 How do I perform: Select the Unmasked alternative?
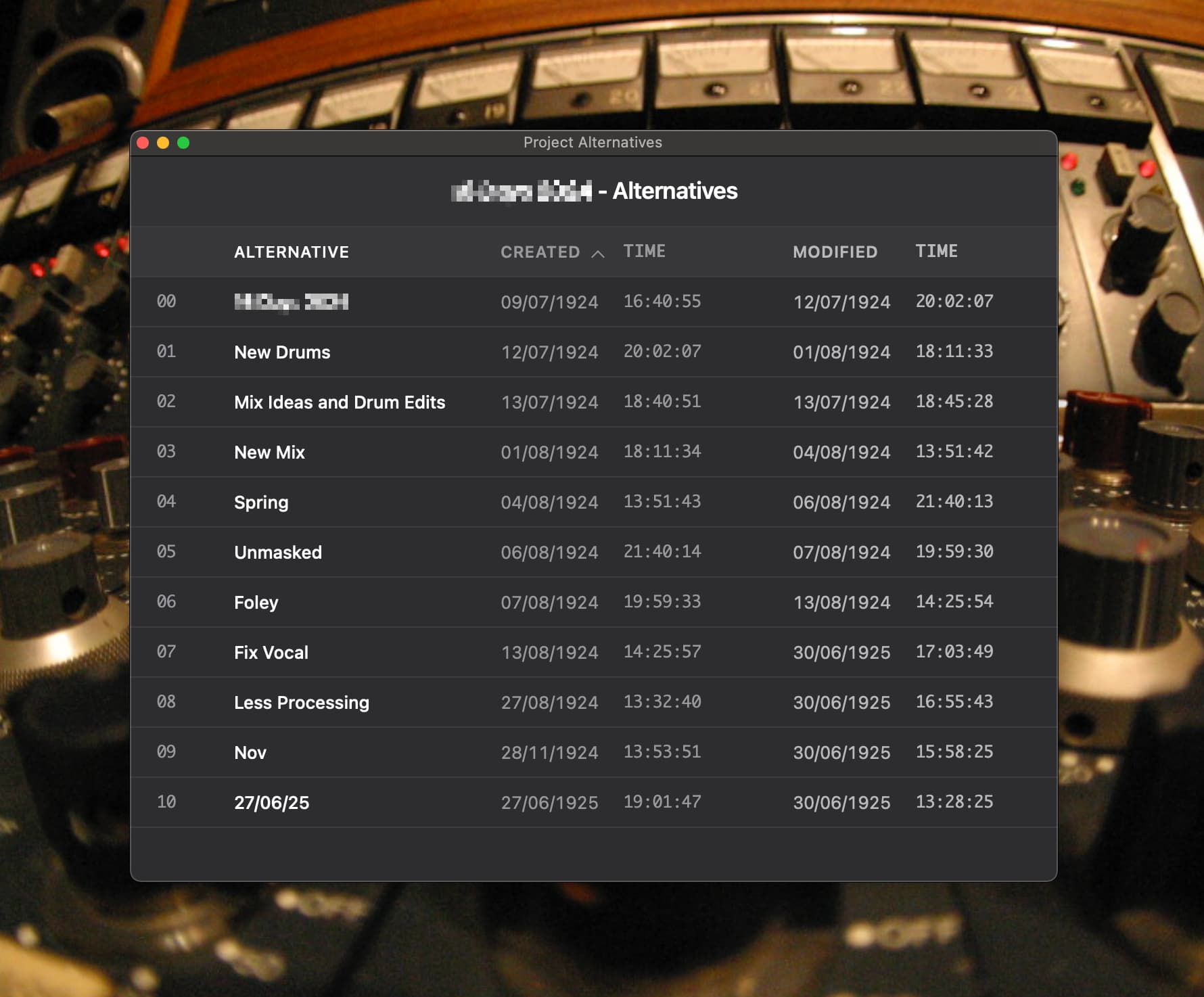point(593,552)
